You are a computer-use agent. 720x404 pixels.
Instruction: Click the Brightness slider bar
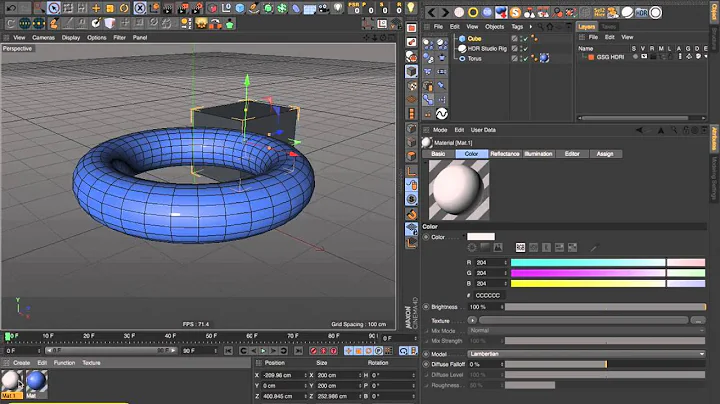pos(605,307)
